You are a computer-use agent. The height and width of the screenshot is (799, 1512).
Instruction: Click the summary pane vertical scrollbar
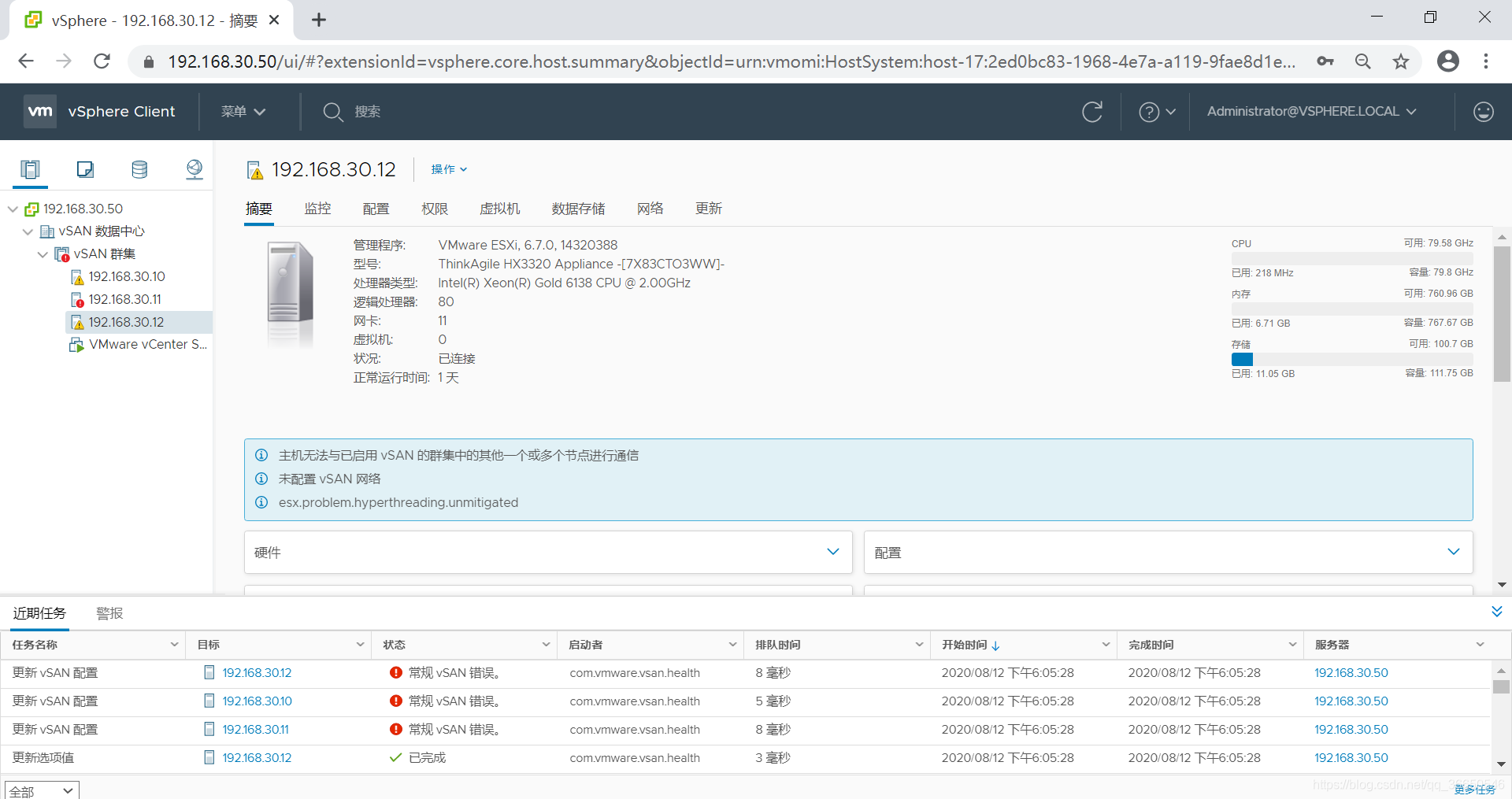pos(1502,313)
